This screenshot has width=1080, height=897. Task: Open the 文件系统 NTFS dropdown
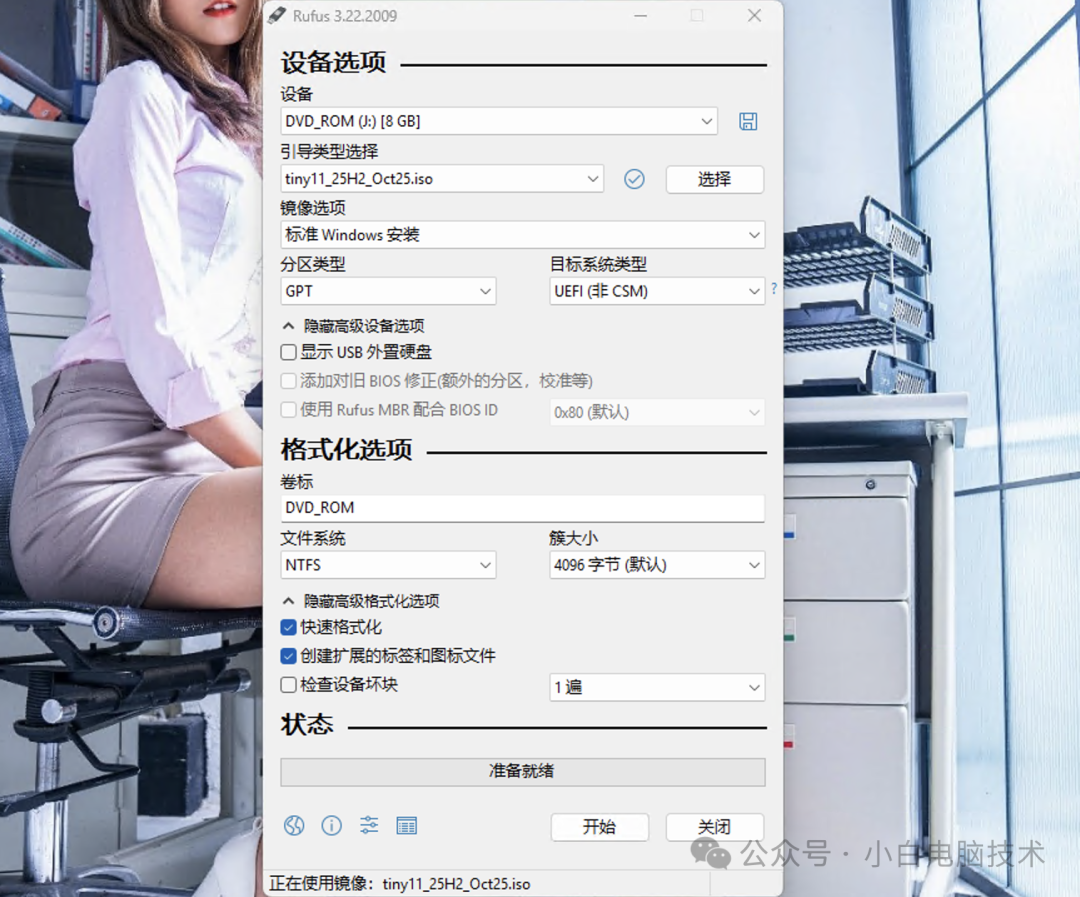(388, 565)
